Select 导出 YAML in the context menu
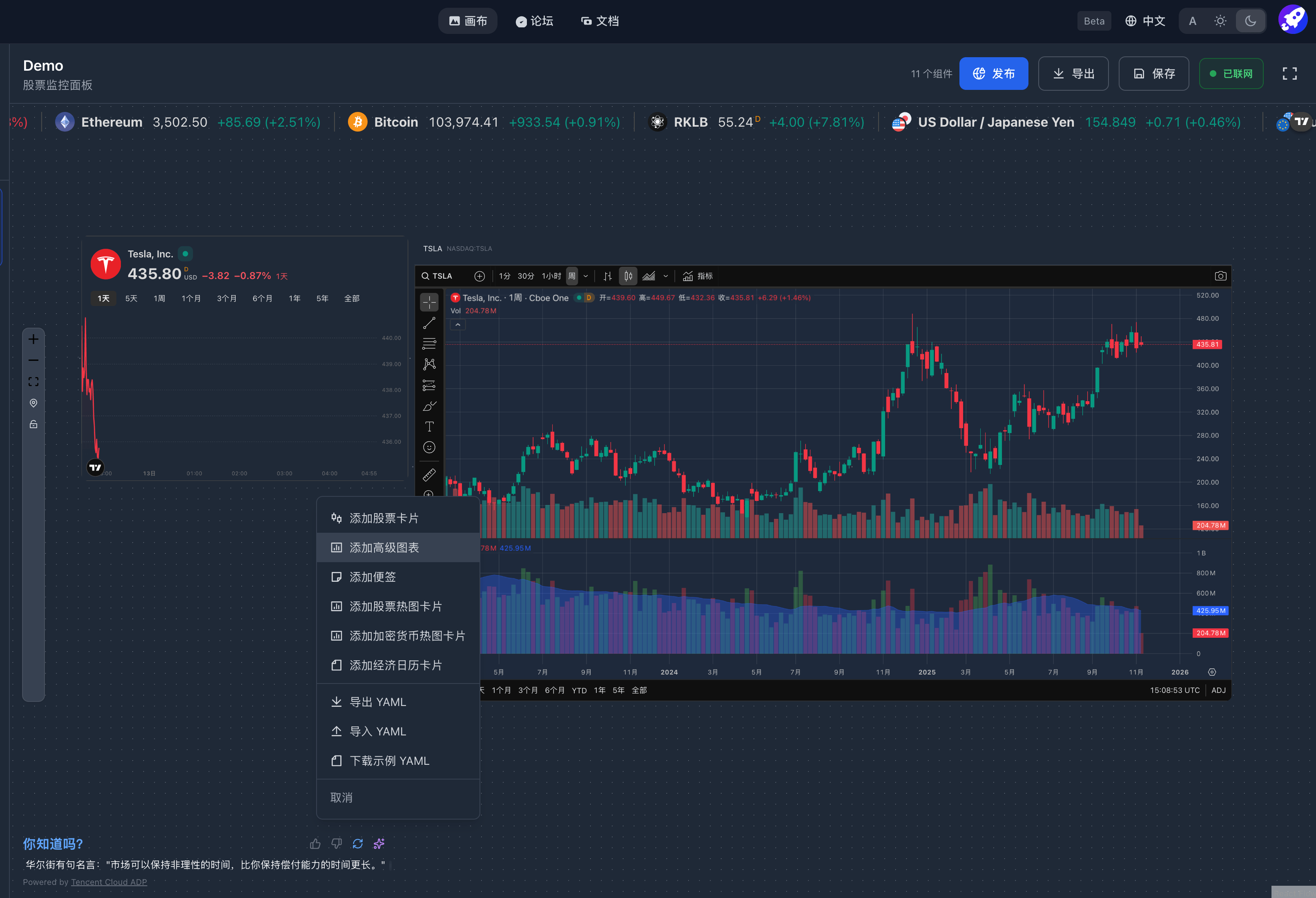 click(x=377, y=702)
